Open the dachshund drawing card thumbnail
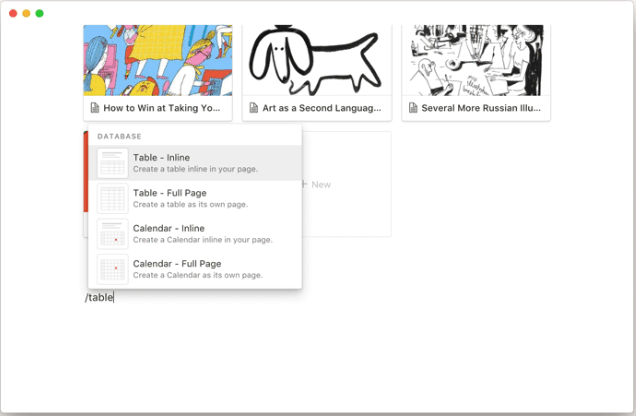The image size is (636, 416). coord(317,60)
